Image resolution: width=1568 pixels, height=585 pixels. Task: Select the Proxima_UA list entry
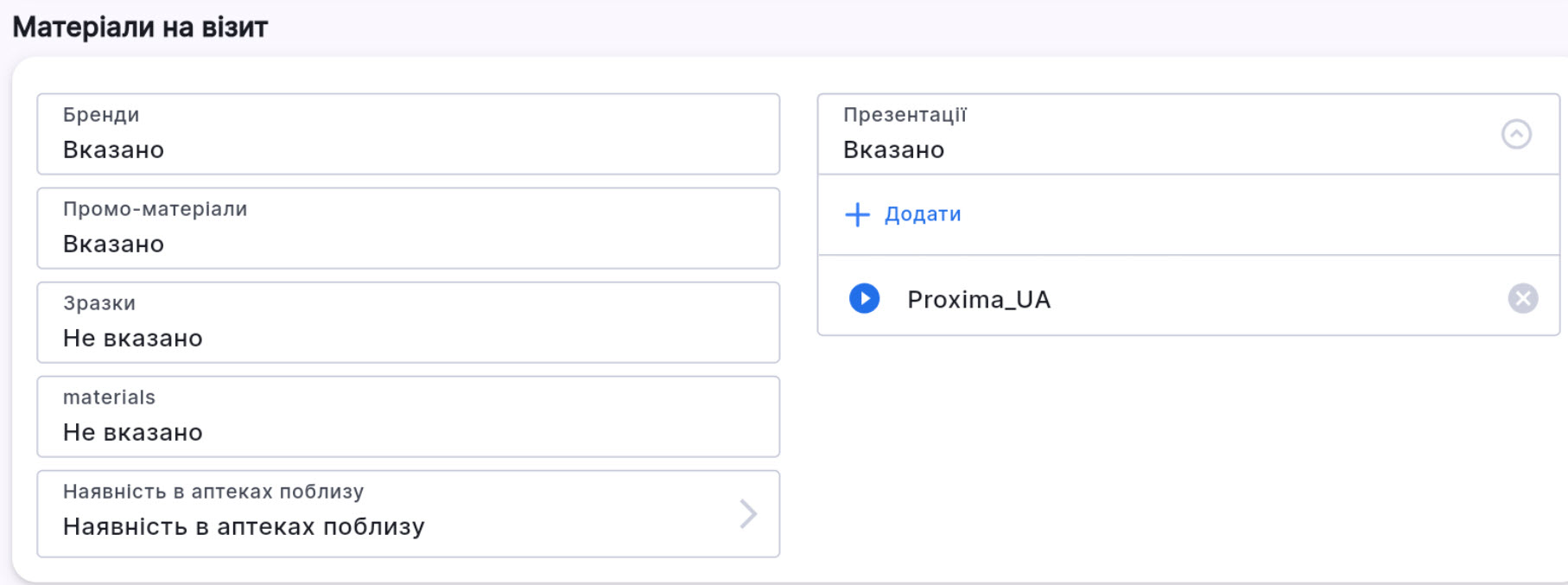[979, 299]
